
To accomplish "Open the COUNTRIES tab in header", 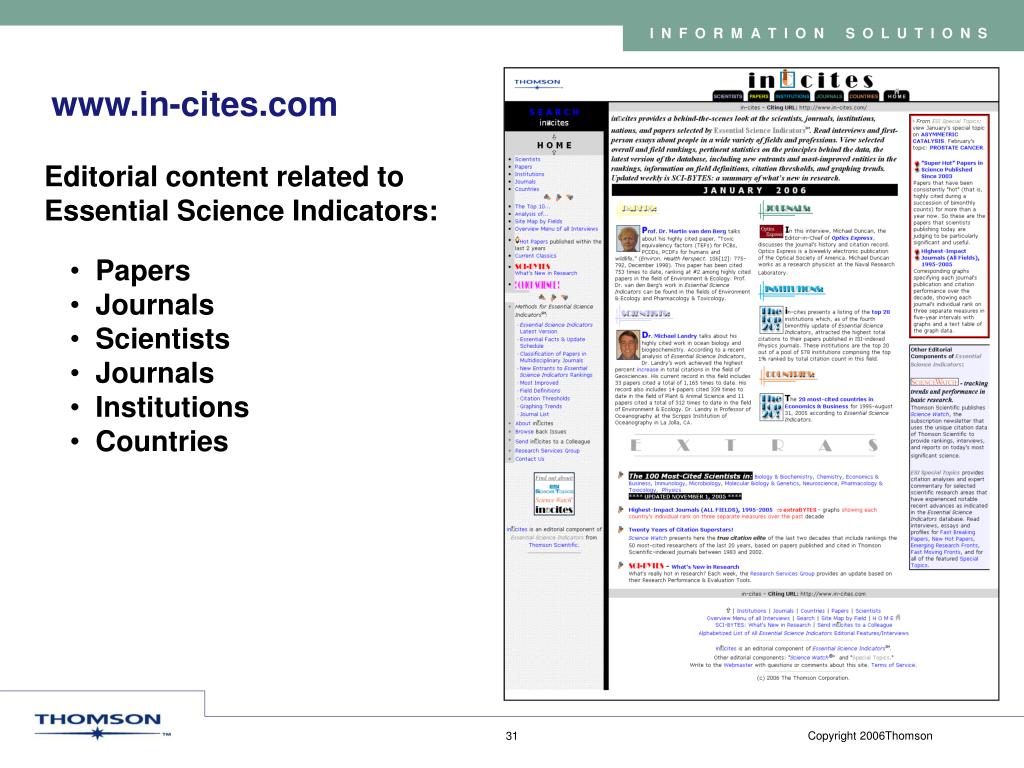I will 863,96.
